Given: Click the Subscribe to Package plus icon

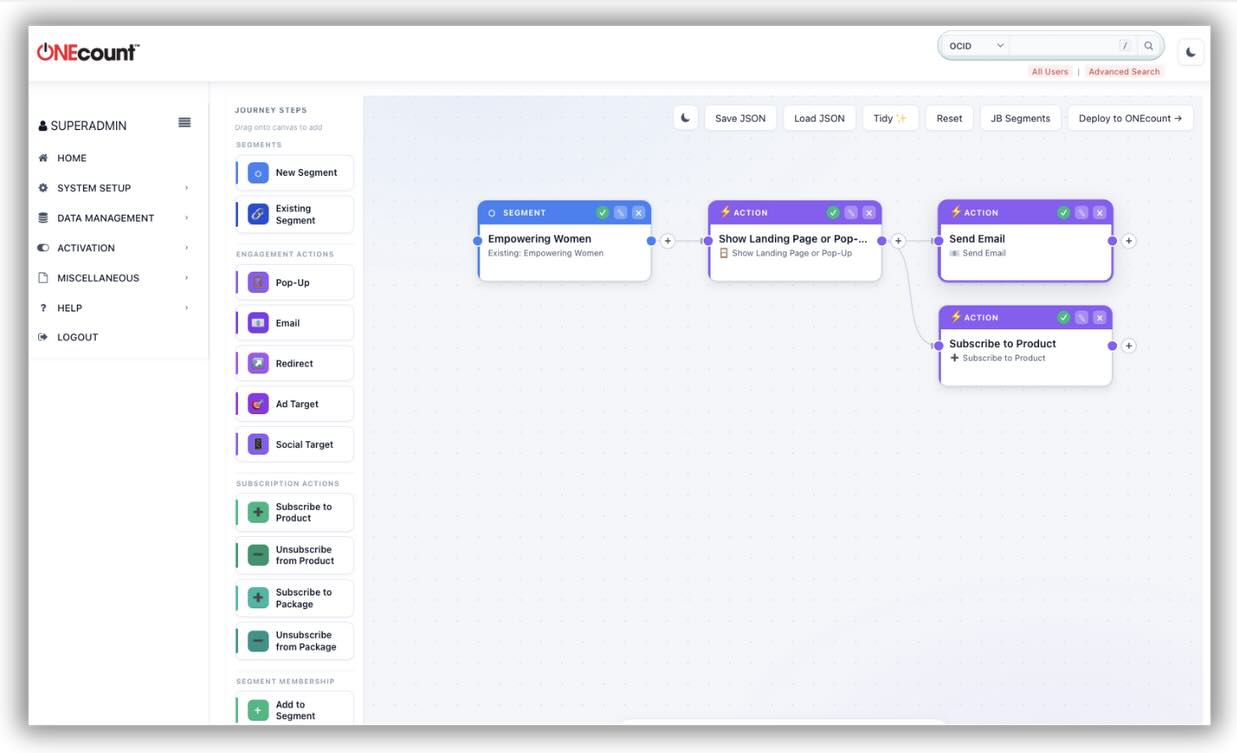Looking at the screenshot, I should (x=258, y=598).
